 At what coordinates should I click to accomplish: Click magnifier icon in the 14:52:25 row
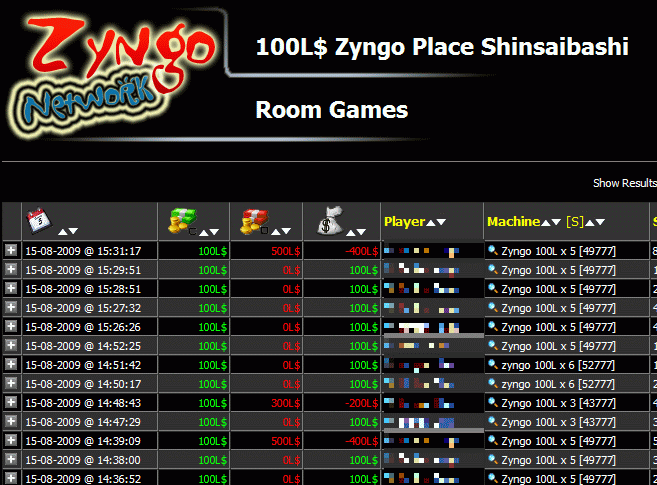tap(493, 346)
